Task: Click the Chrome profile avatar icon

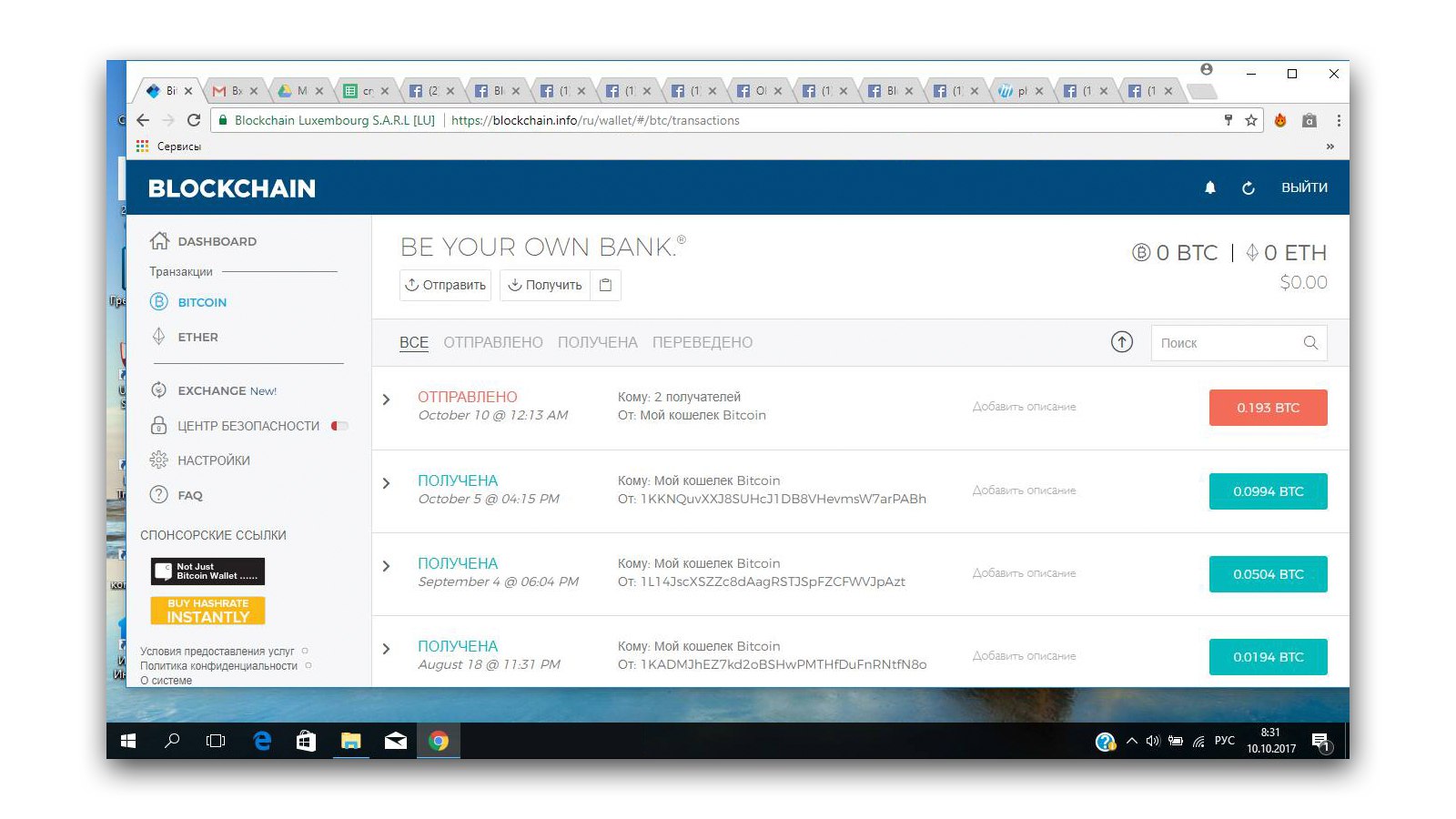Action: point(1207,69)
